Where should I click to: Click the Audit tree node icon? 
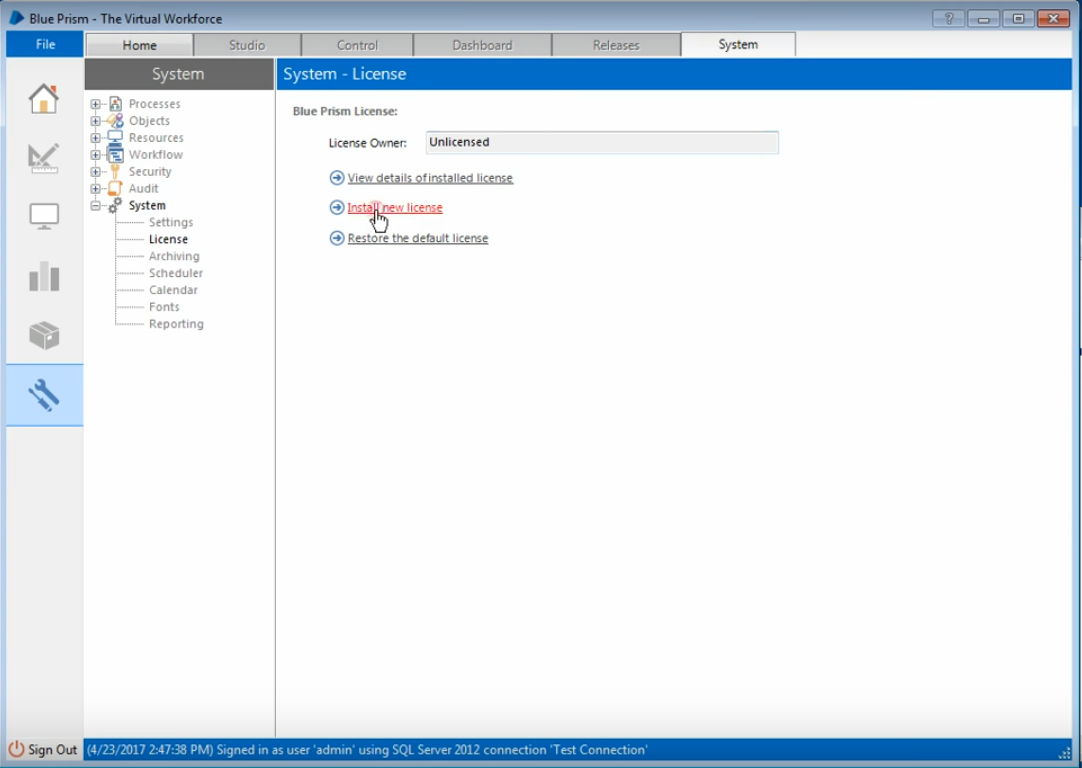115,188
